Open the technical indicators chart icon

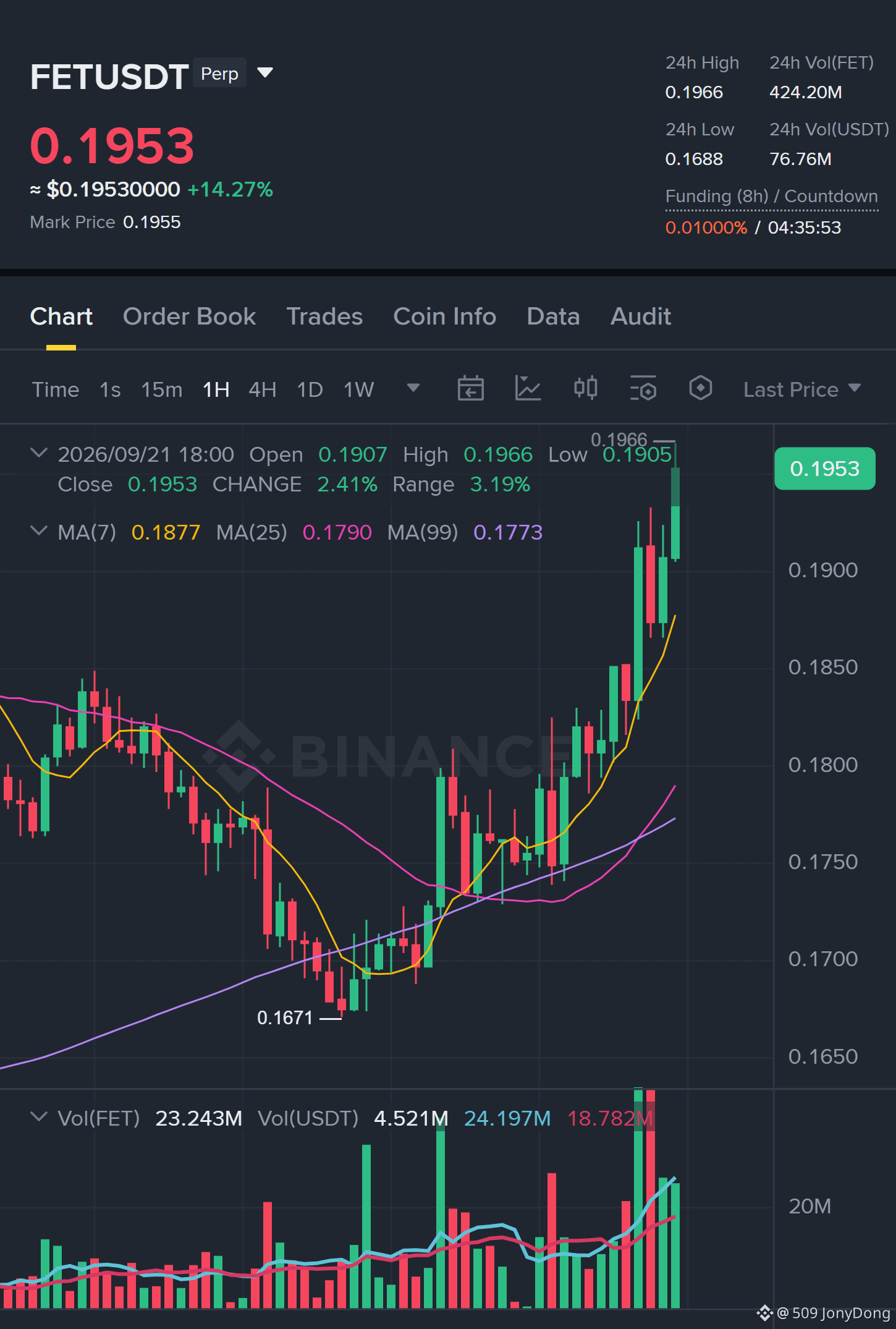coord(528,389)
